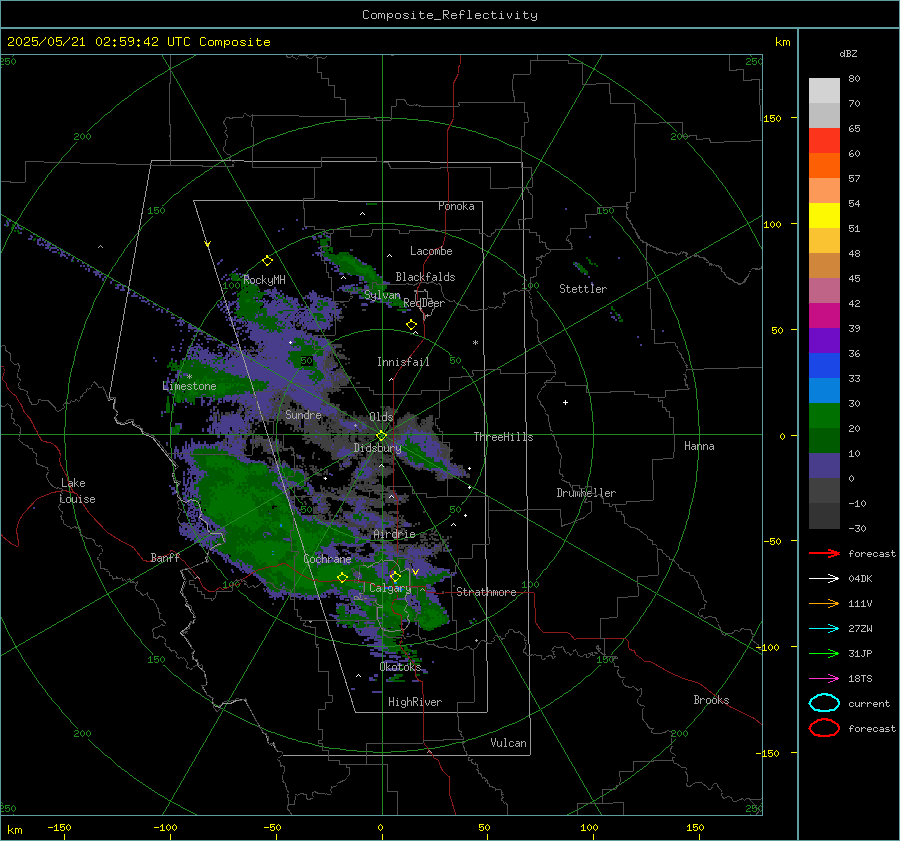Click the dark gray -10 dBZ swatch
900x841 pixels.
[824, 516]
